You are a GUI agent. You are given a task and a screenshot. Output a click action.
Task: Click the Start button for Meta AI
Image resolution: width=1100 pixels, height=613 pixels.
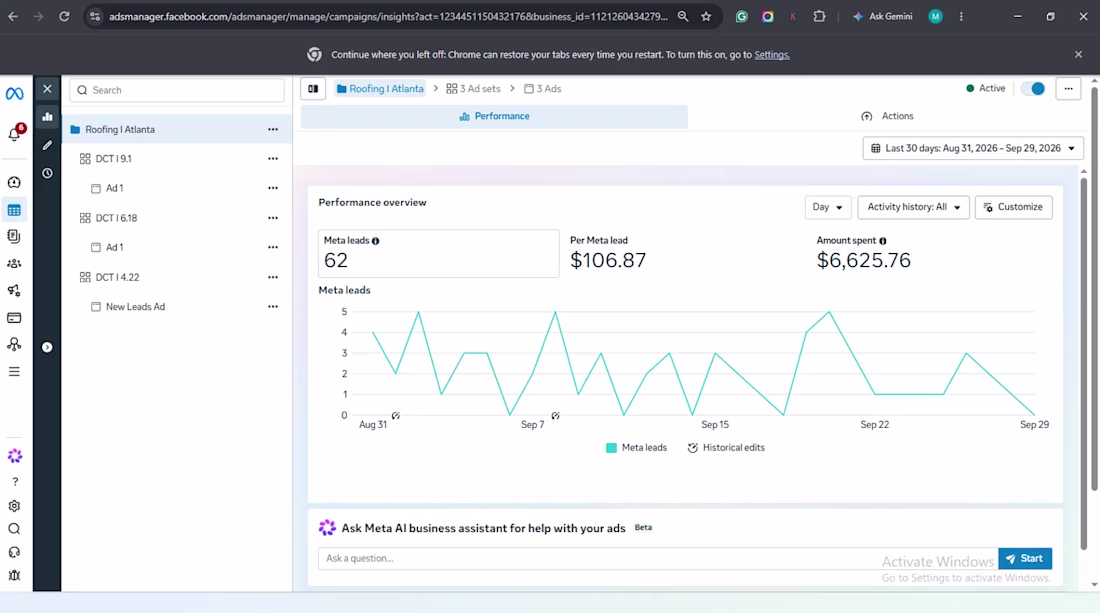[x=1025, y=558]
